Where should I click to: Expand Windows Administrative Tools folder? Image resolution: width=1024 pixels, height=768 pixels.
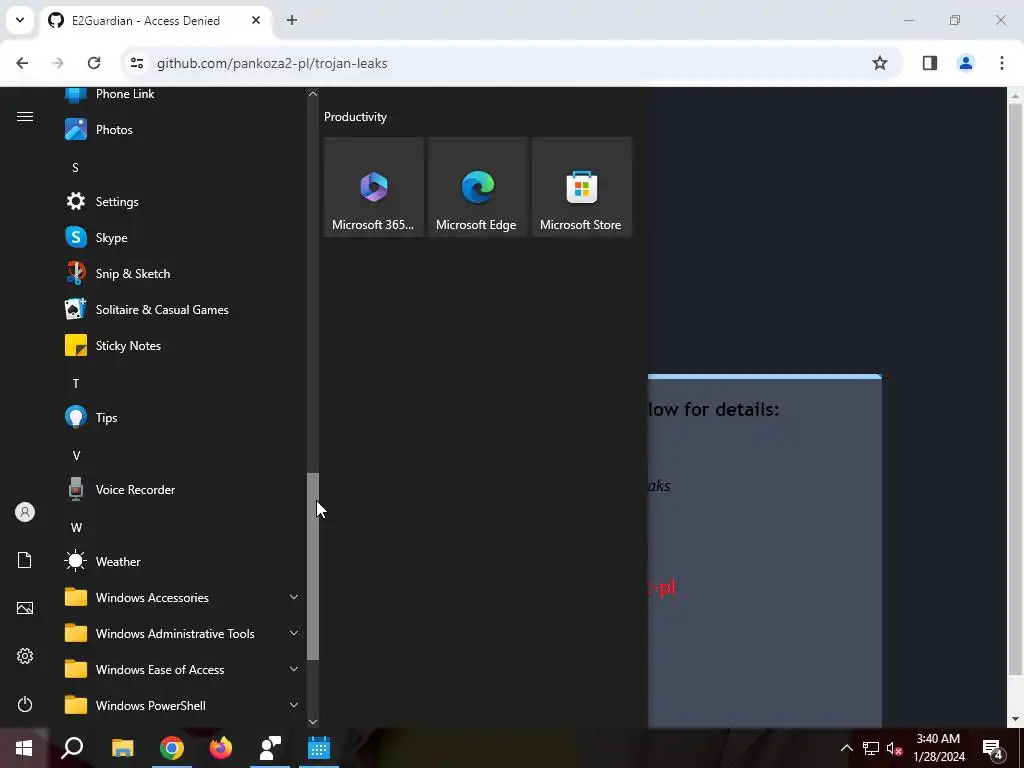pos(182,633)
